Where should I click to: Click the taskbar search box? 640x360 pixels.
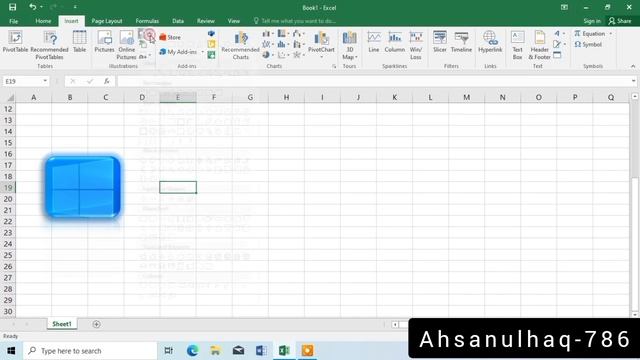[x=90, y=351]
